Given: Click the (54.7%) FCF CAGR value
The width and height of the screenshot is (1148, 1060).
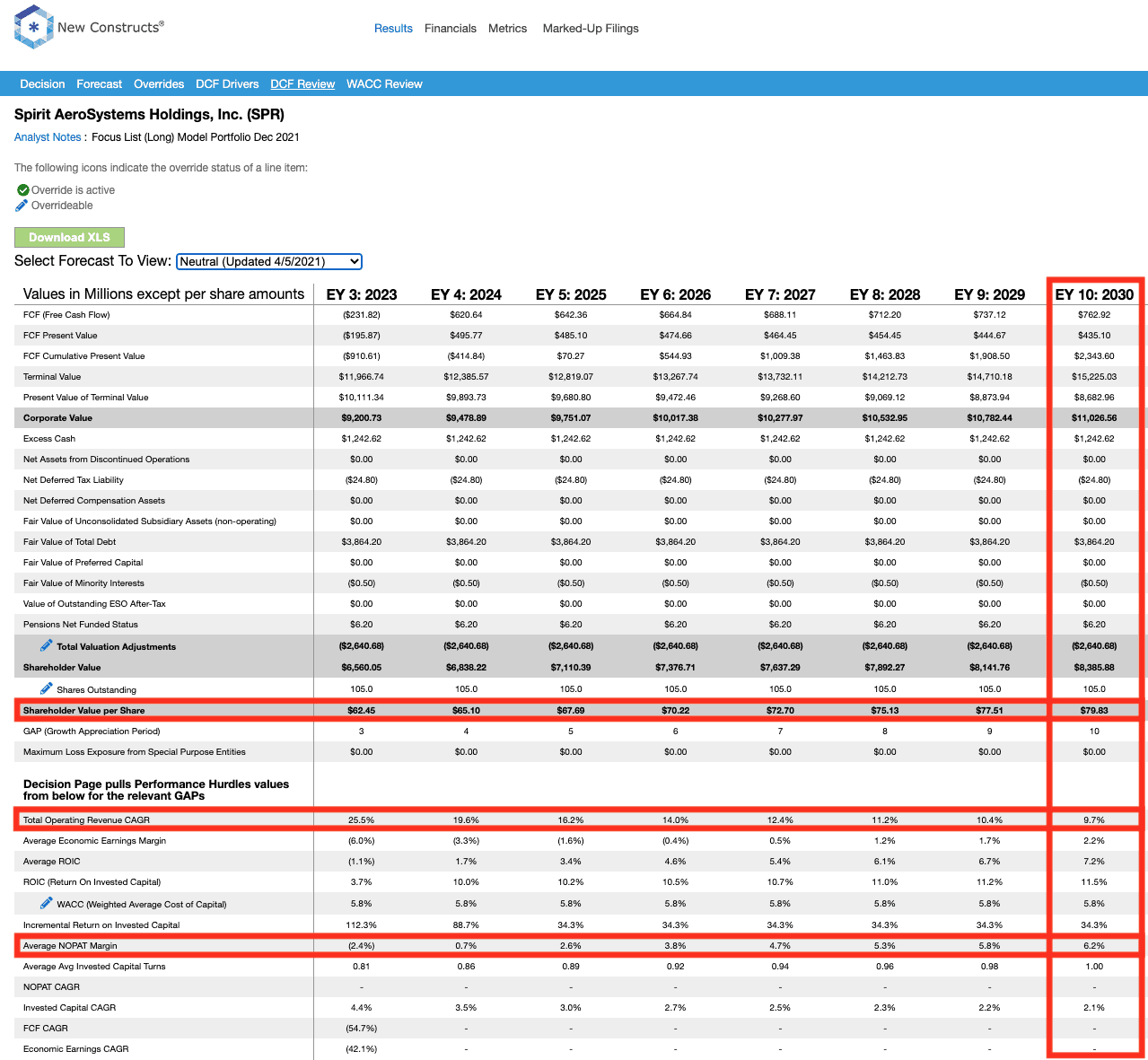Looking at the screenshot, I should (x=362, y=1029).
